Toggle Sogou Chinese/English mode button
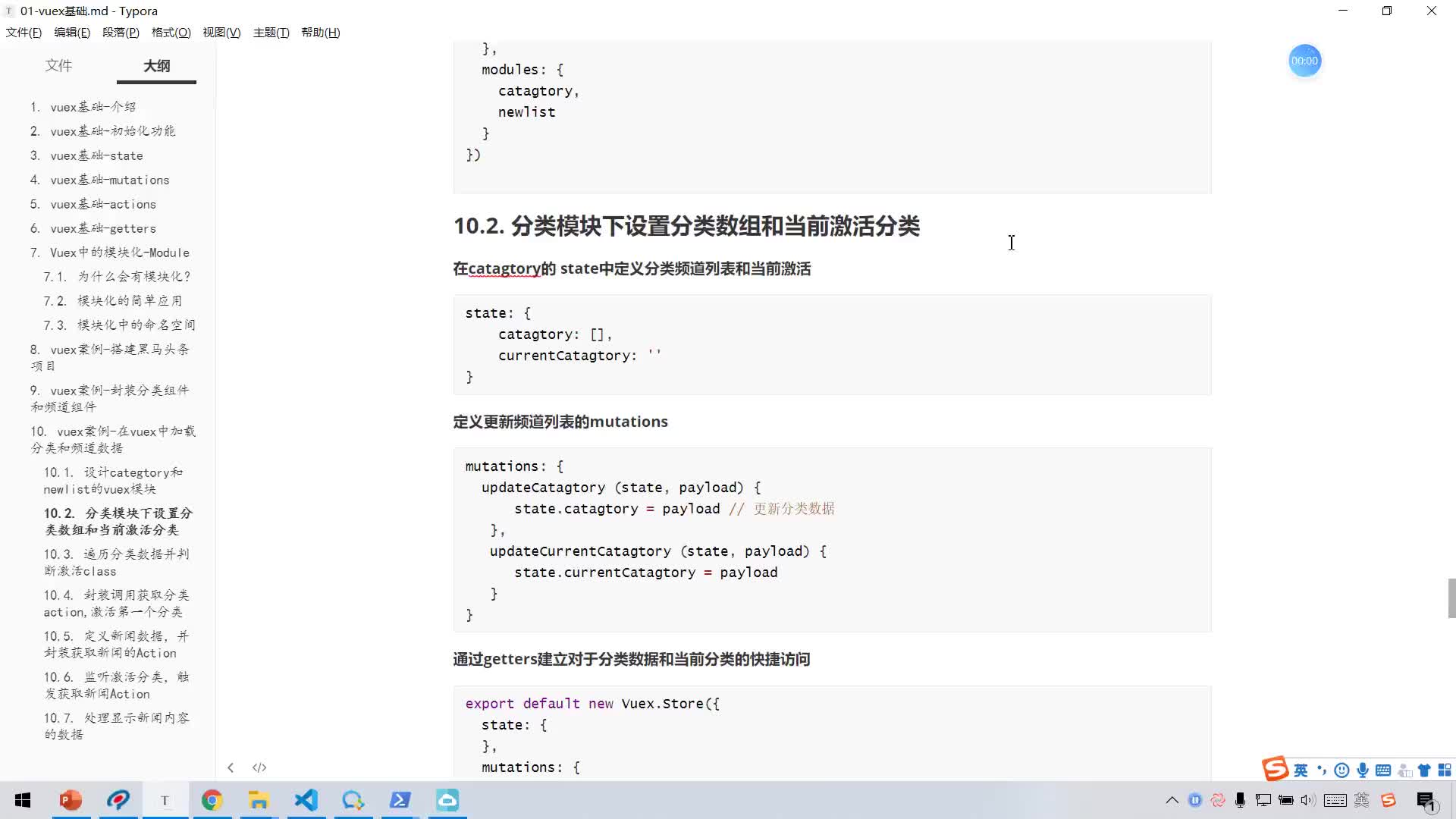Image resolution: width=1456 pixels, height=819 pixels. tap(1301, 770)
